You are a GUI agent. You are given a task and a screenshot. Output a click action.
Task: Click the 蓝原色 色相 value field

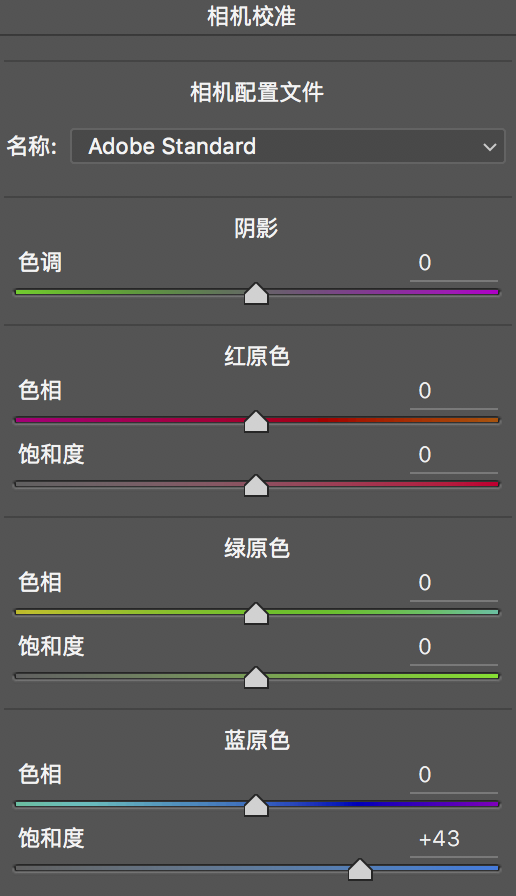click(x=454, y=775)
